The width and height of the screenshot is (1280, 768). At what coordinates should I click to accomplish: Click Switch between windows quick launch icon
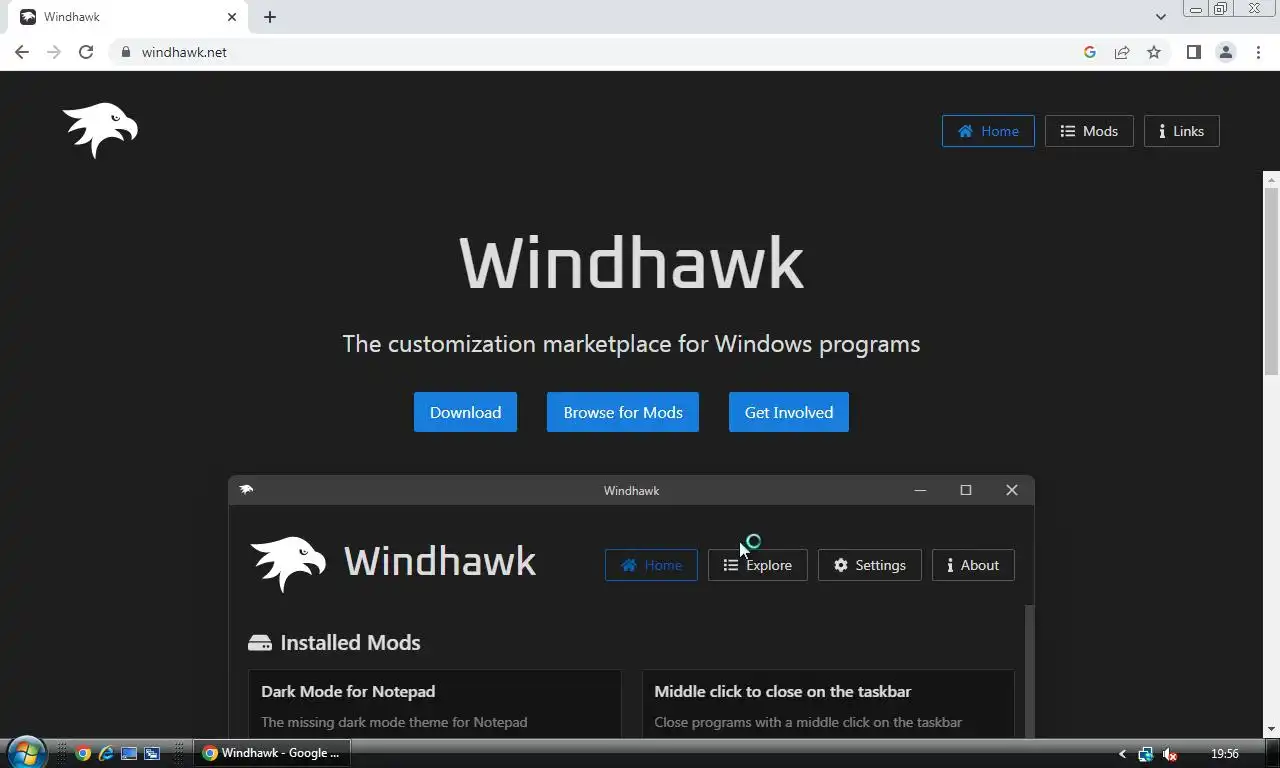click(152, 753)
